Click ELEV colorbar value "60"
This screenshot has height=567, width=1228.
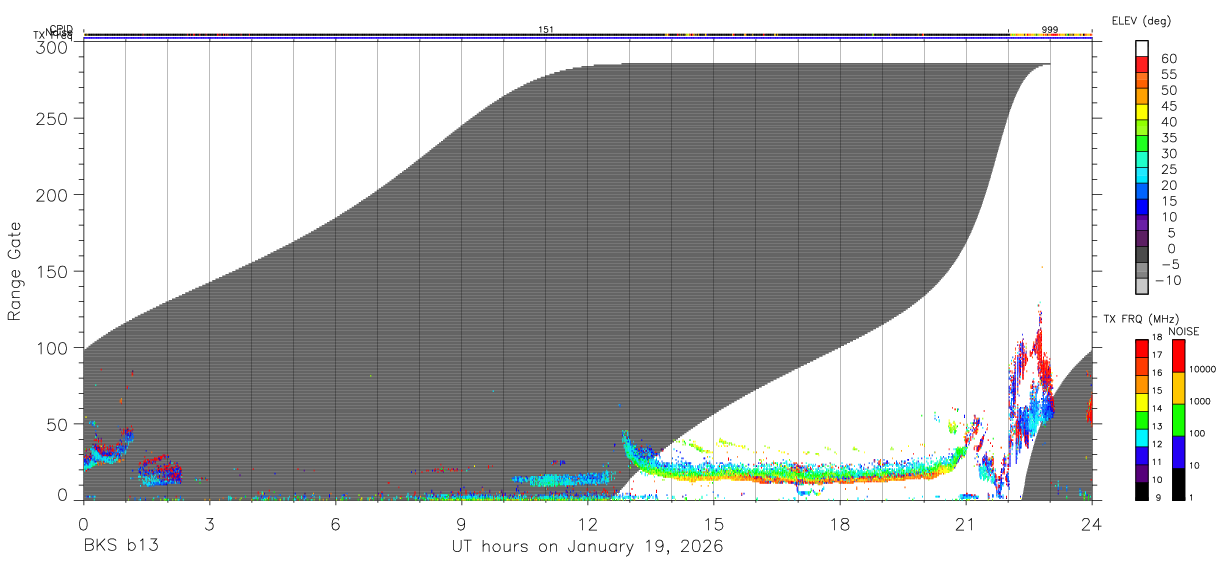(1168, 58)
